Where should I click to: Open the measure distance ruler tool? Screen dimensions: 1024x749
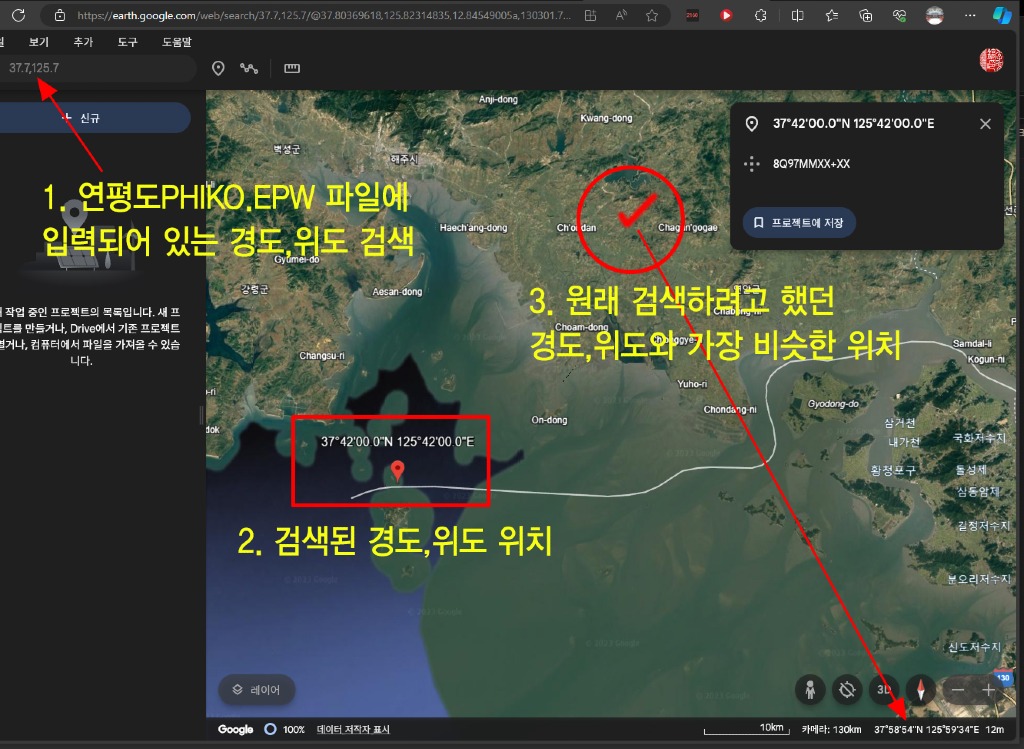point(292,68)
